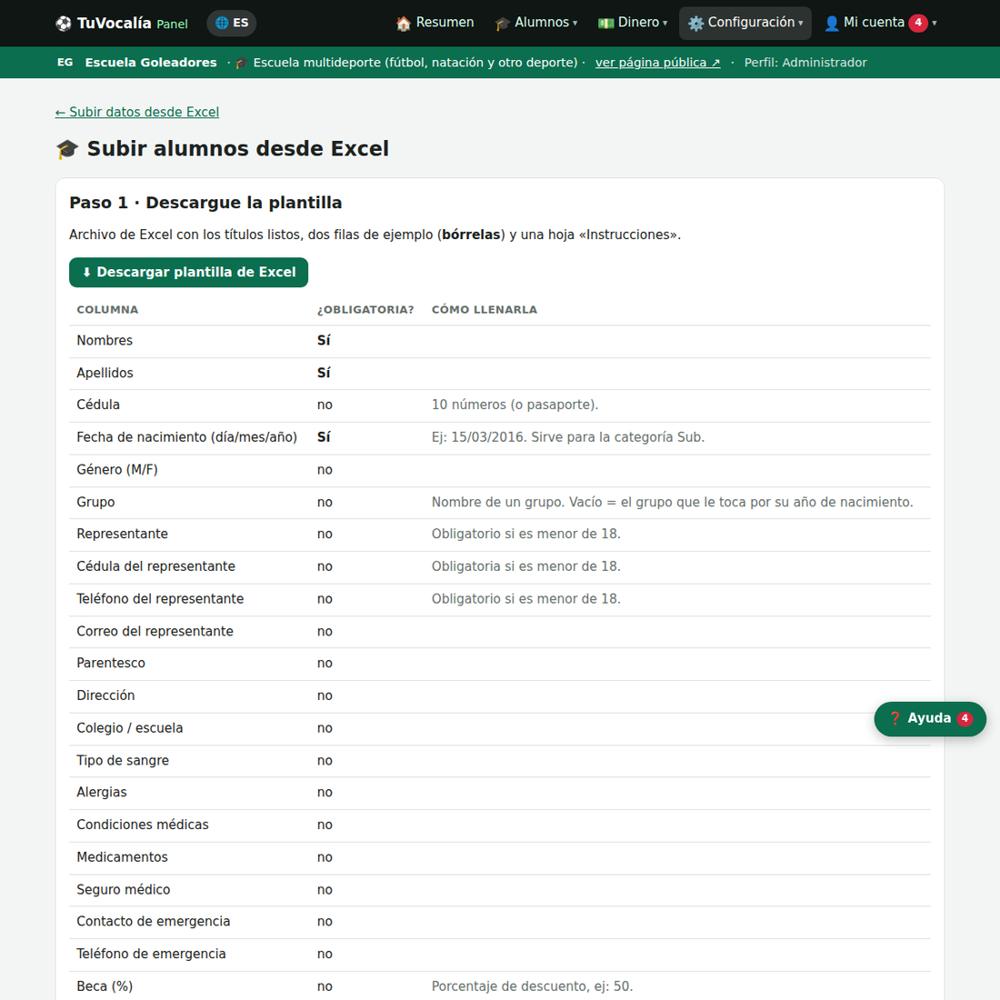Click the download arrow icon on template button
This screenshot has width=1000, height=1000.
pos(87,272)
